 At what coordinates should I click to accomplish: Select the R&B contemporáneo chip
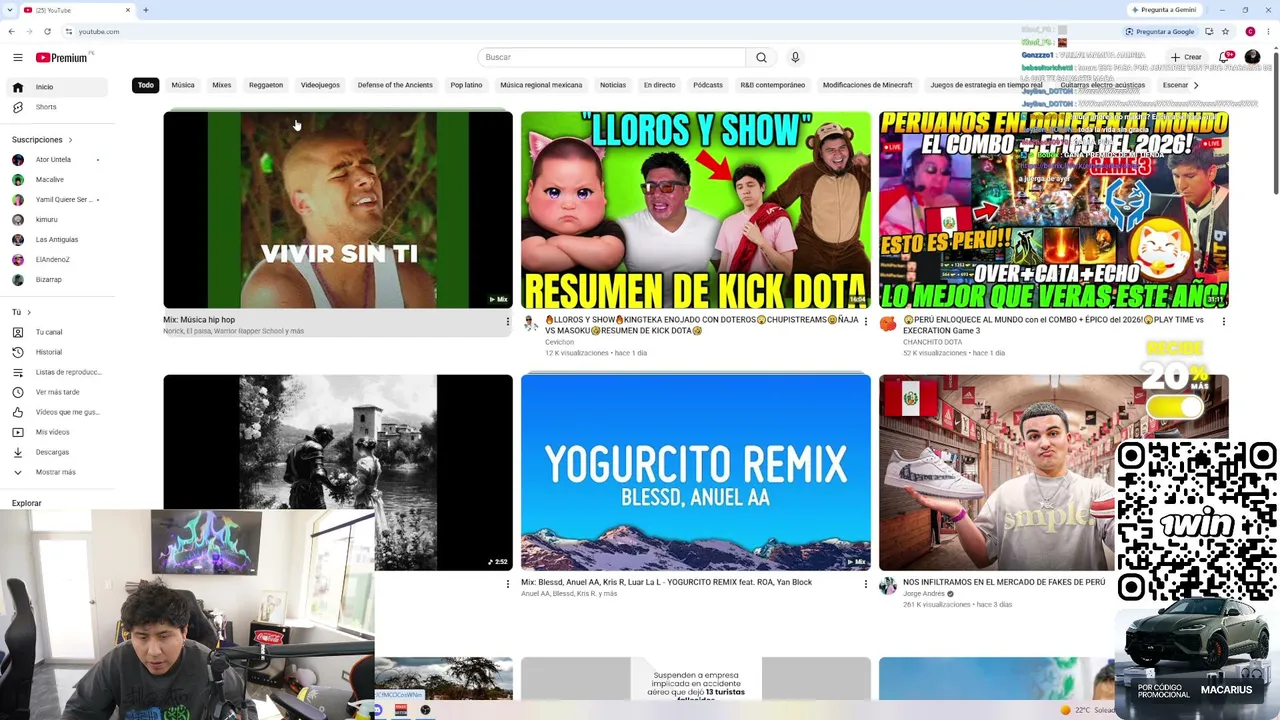point(773,85)
